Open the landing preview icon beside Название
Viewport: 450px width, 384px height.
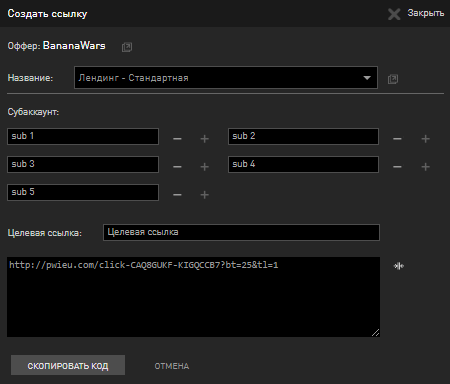tap(393, 79)
